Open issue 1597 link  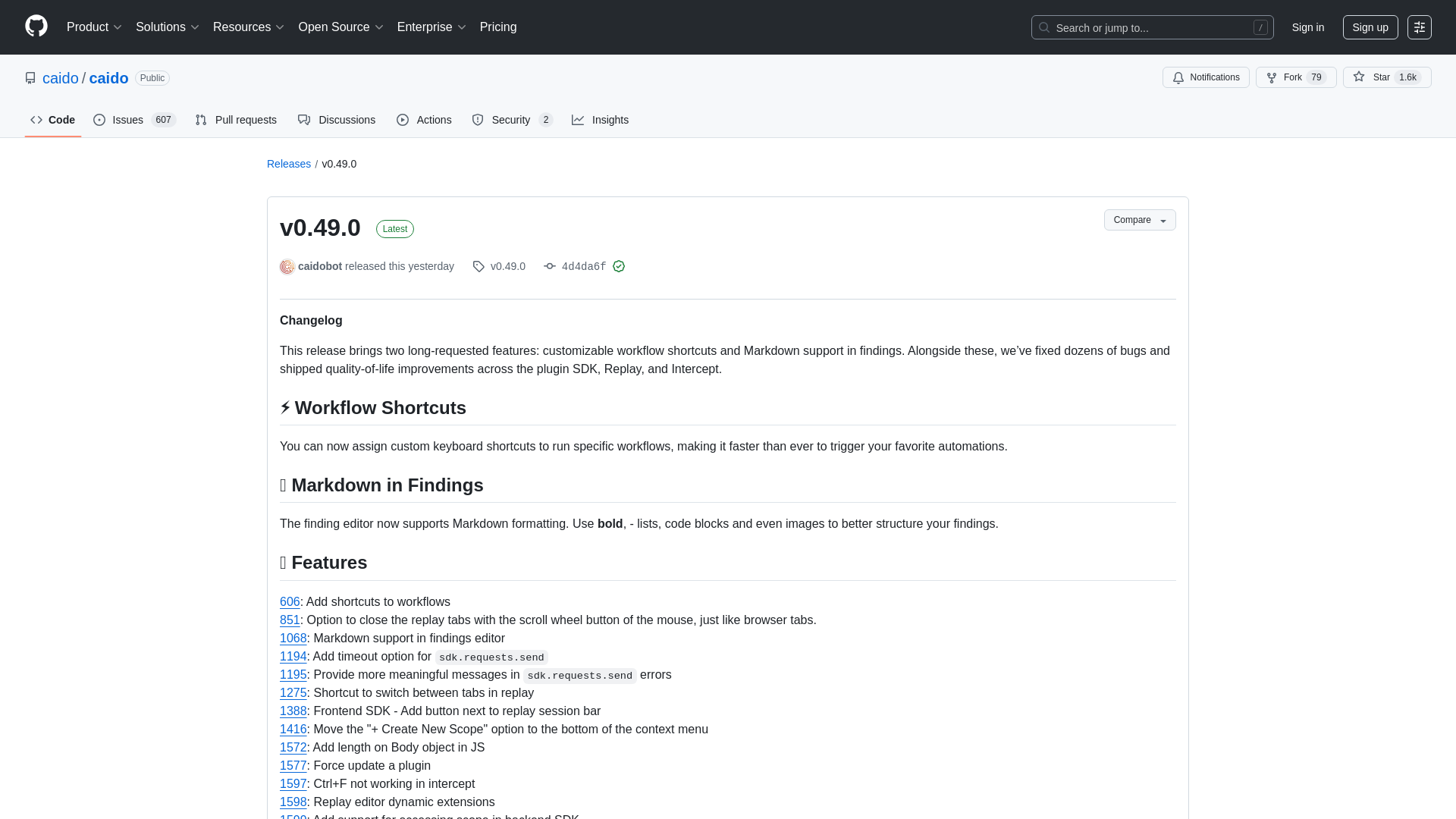point(293,784)
